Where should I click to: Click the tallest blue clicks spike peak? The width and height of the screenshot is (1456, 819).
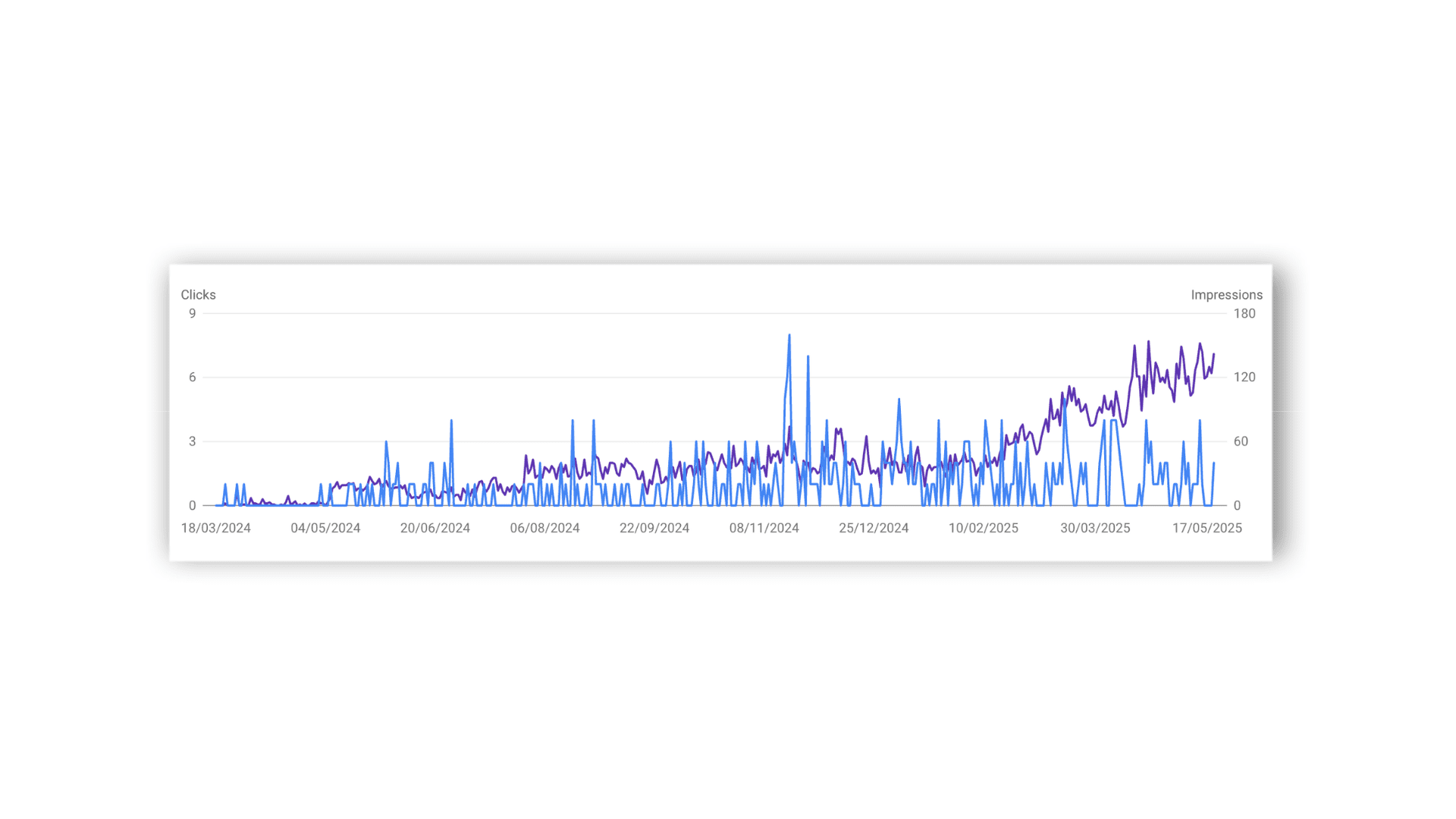click(x=789, y=335)
